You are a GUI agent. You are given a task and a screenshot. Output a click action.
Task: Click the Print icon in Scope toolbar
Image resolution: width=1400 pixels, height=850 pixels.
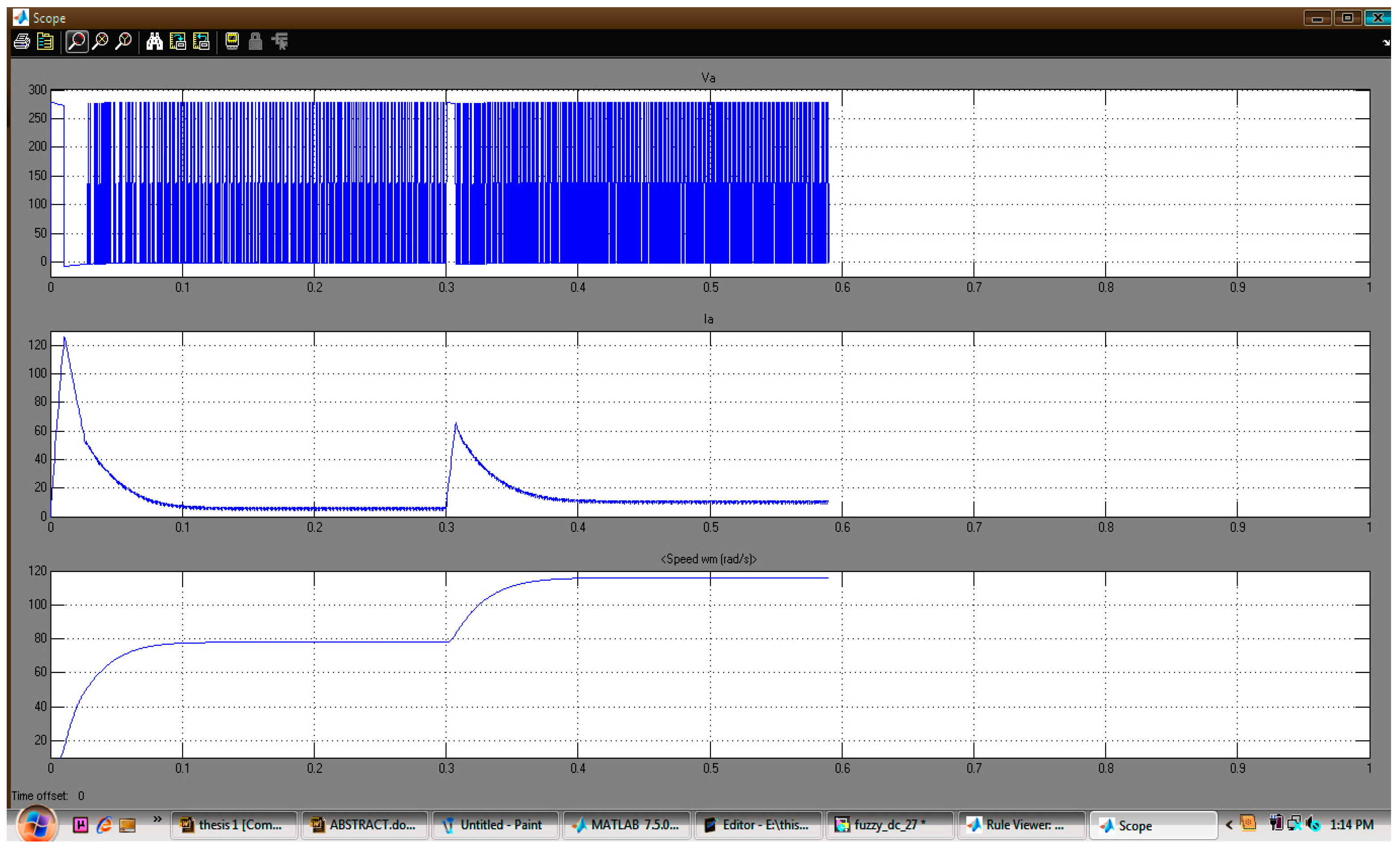tap(21, 42)
